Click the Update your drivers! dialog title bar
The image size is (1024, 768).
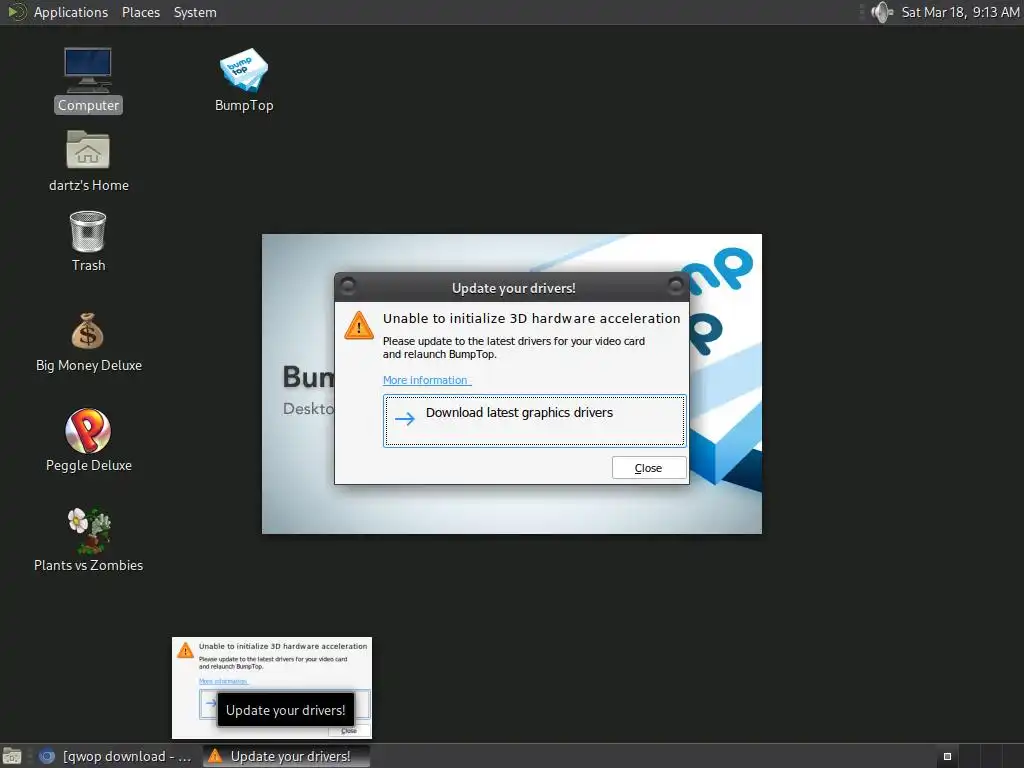point(512,287)
